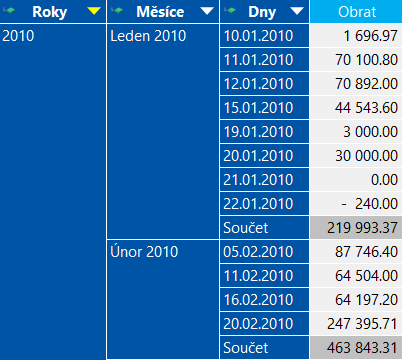Image resolution: width=403 pixels, height=360 pixels.
Task: Click the 10.01.2010 date cell
Action: click(x=264, y=36)
